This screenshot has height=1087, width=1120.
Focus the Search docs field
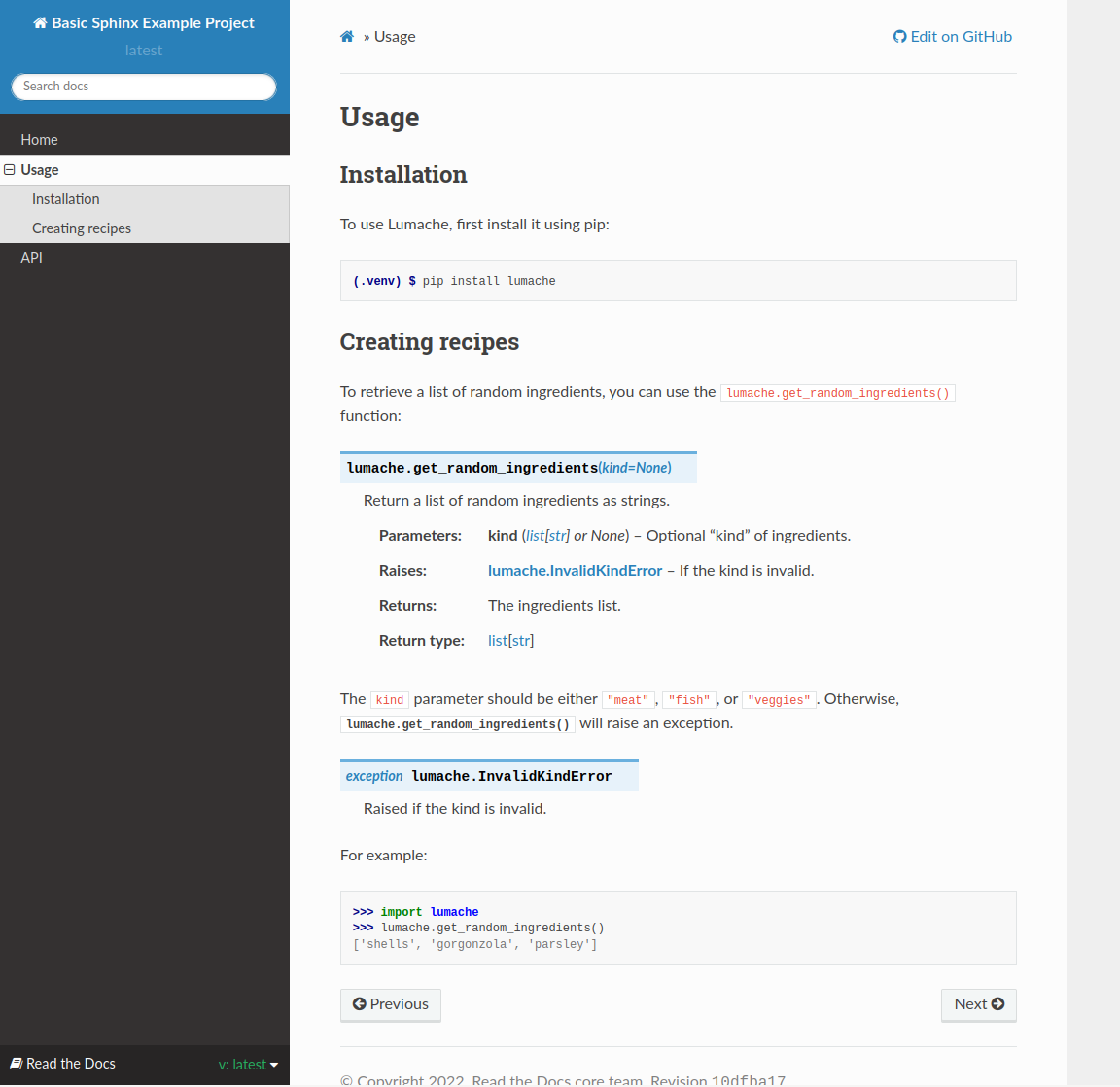144,87
